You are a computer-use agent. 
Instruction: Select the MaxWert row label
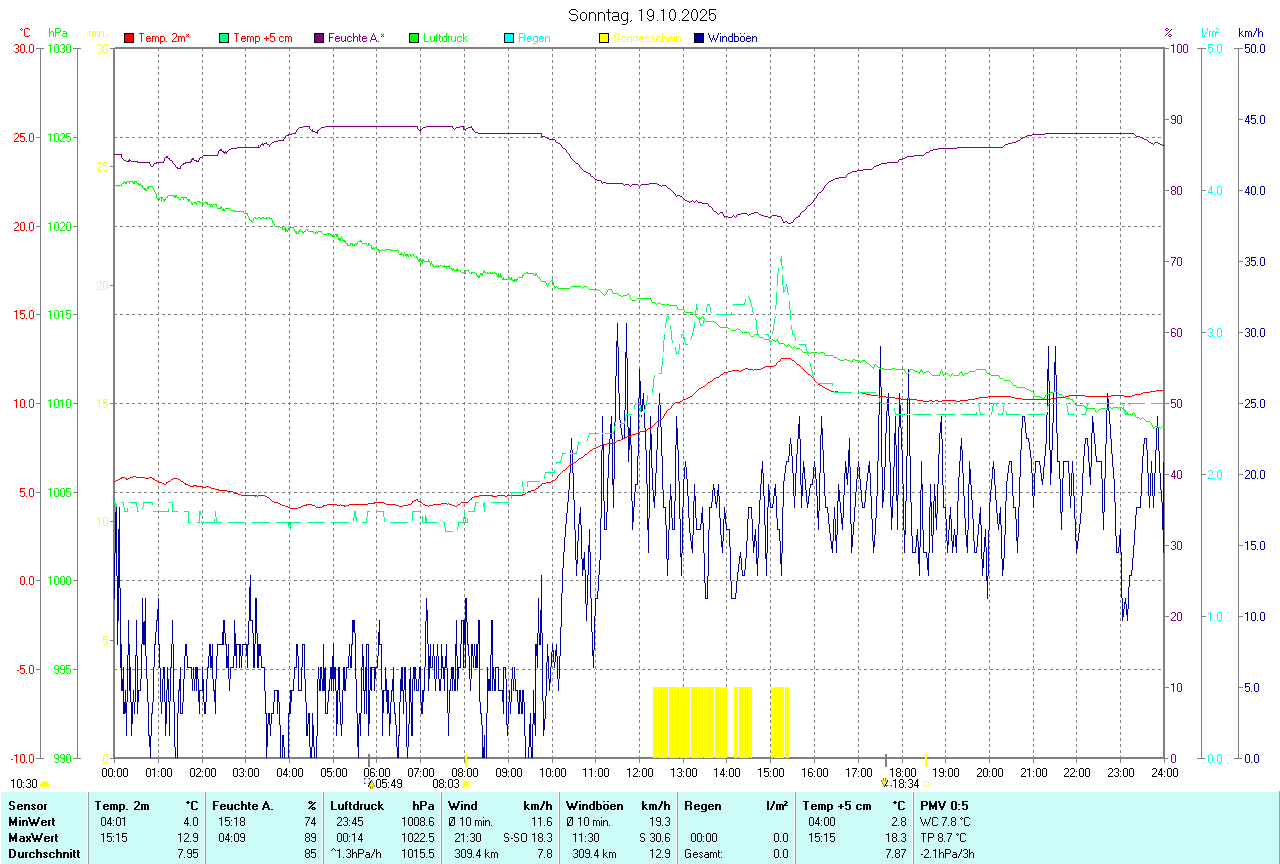point(33,837)
